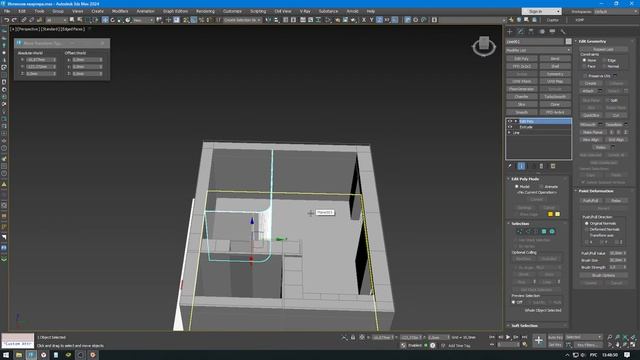This screenshot has width=640, height=360.
Task: Click the Redo arrow in main toolbar
Action: pyautogui.click(x=14, y=20)
